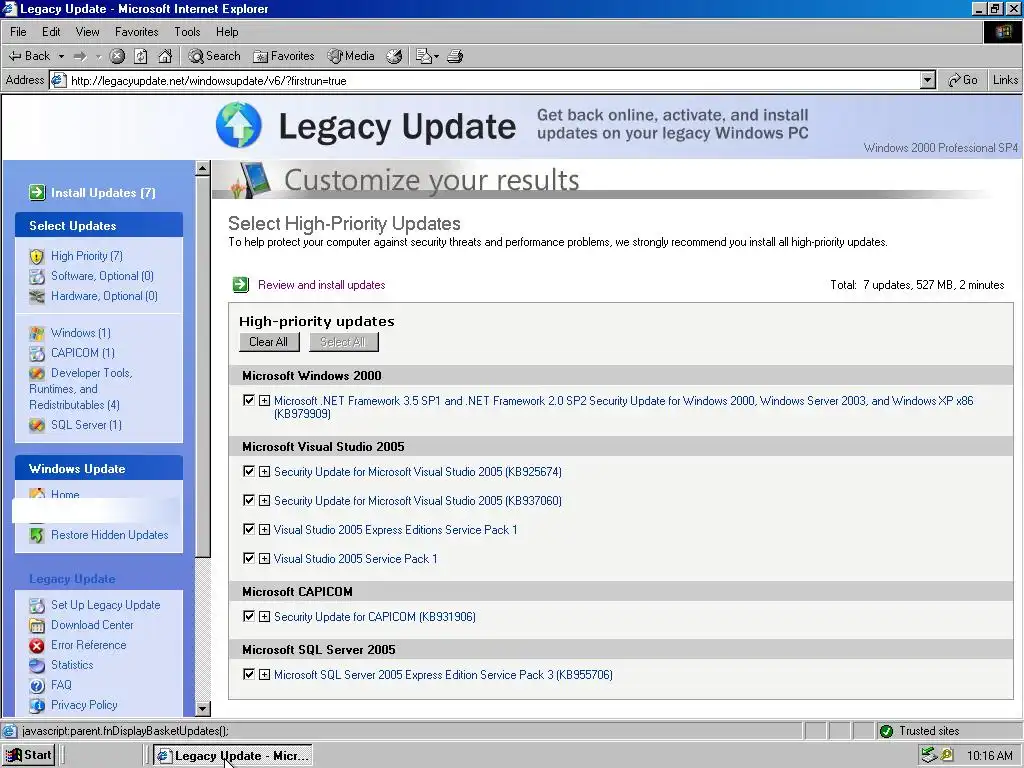Click the Stop loading toolbar icon

(x=118, y=56)
